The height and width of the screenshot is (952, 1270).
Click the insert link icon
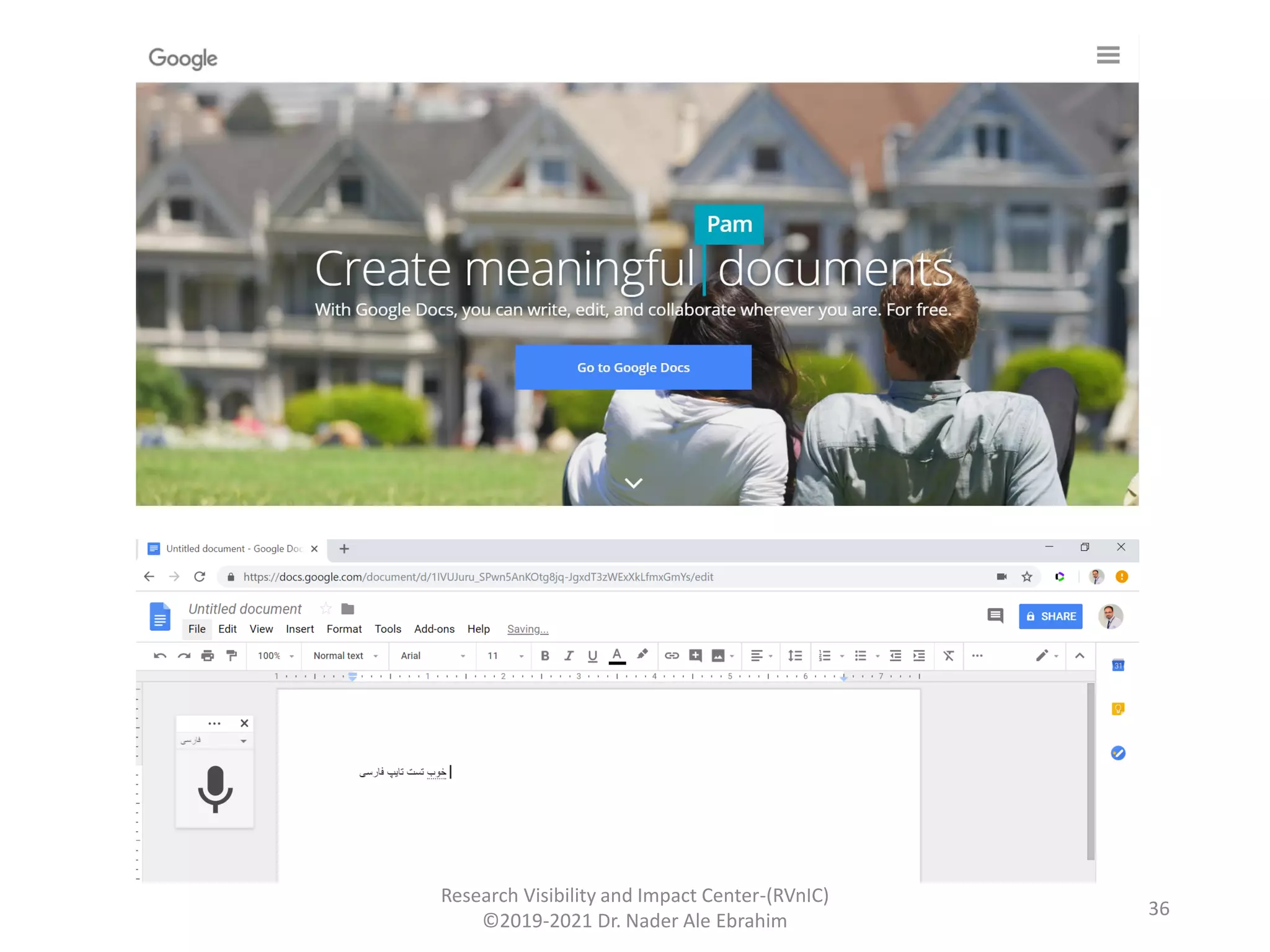tap(672, 656)
